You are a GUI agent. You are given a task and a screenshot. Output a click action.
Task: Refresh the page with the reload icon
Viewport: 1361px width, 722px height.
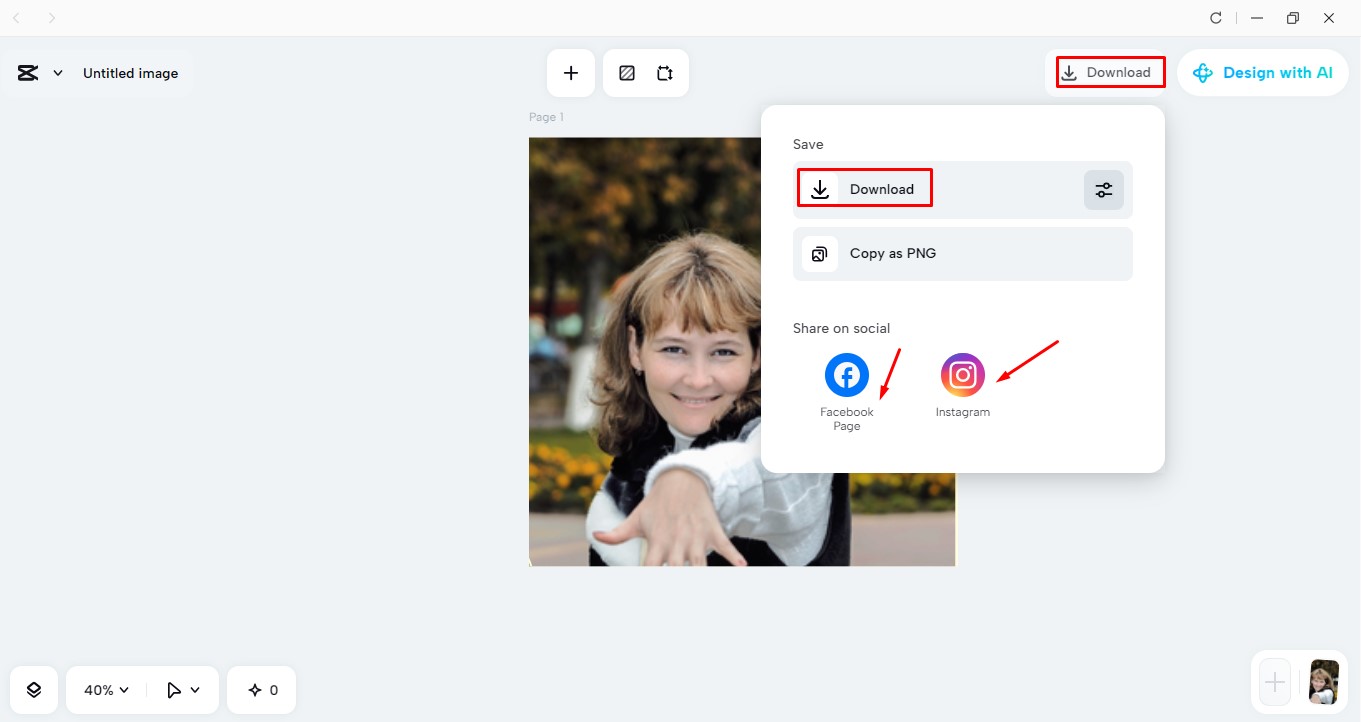1215,17
